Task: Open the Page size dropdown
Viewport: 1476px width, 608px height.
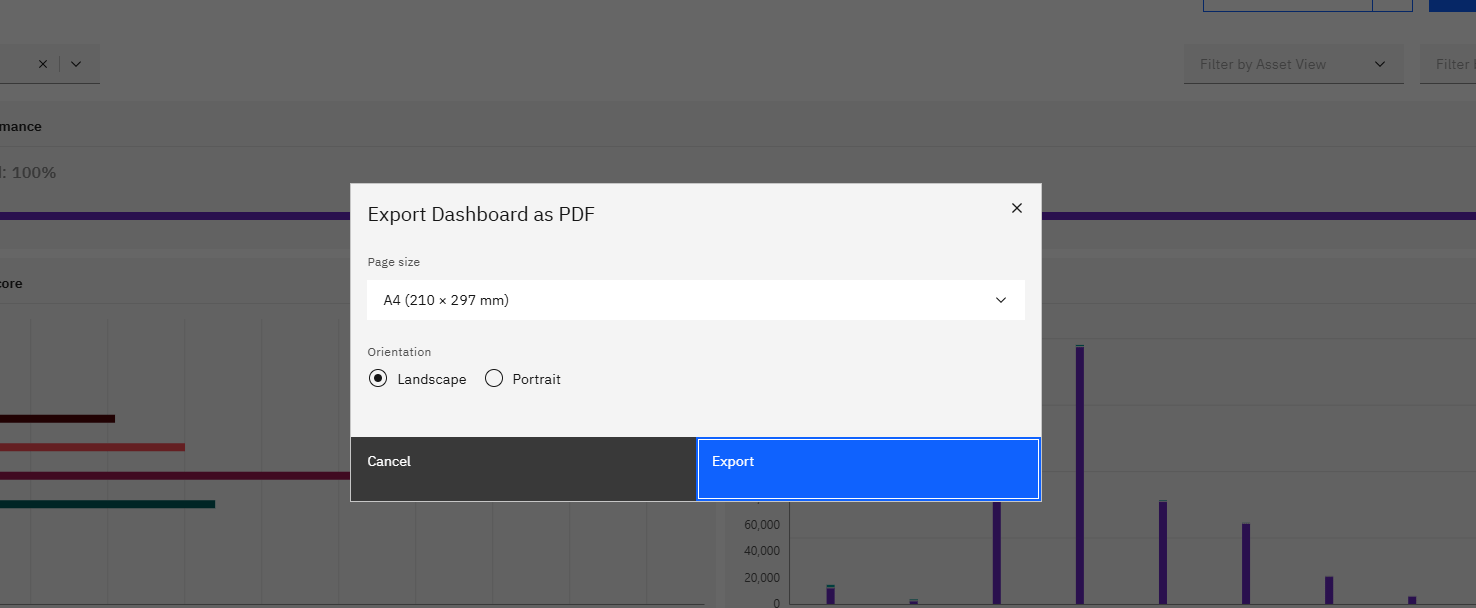Action: click(x=696, y=300)
